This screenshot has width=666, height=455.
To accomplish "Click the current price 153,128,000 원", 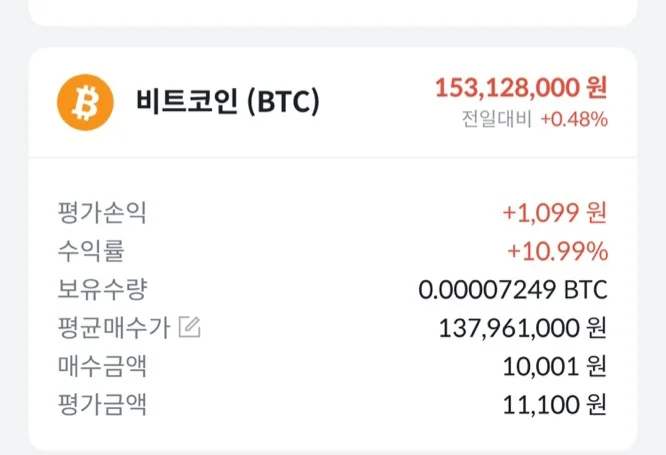I will [x=520, y=88].
